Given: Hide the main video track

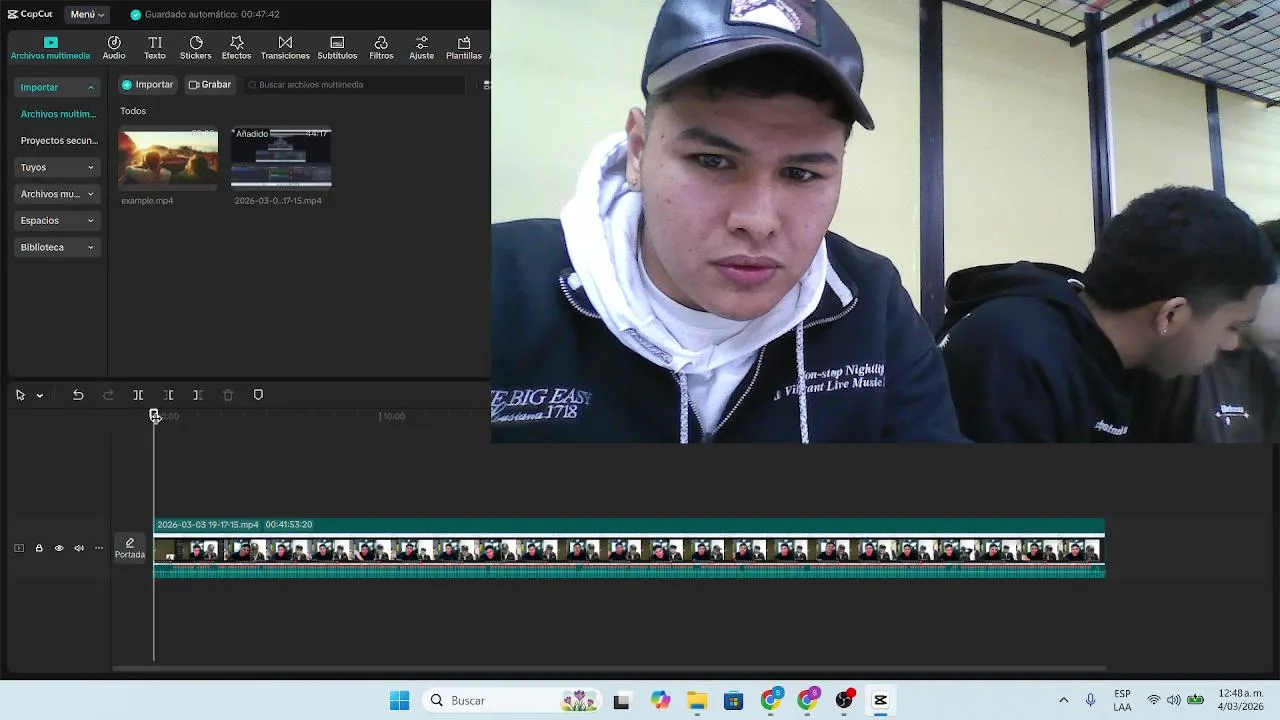Looking at the screenshot, I should point(59,548).
